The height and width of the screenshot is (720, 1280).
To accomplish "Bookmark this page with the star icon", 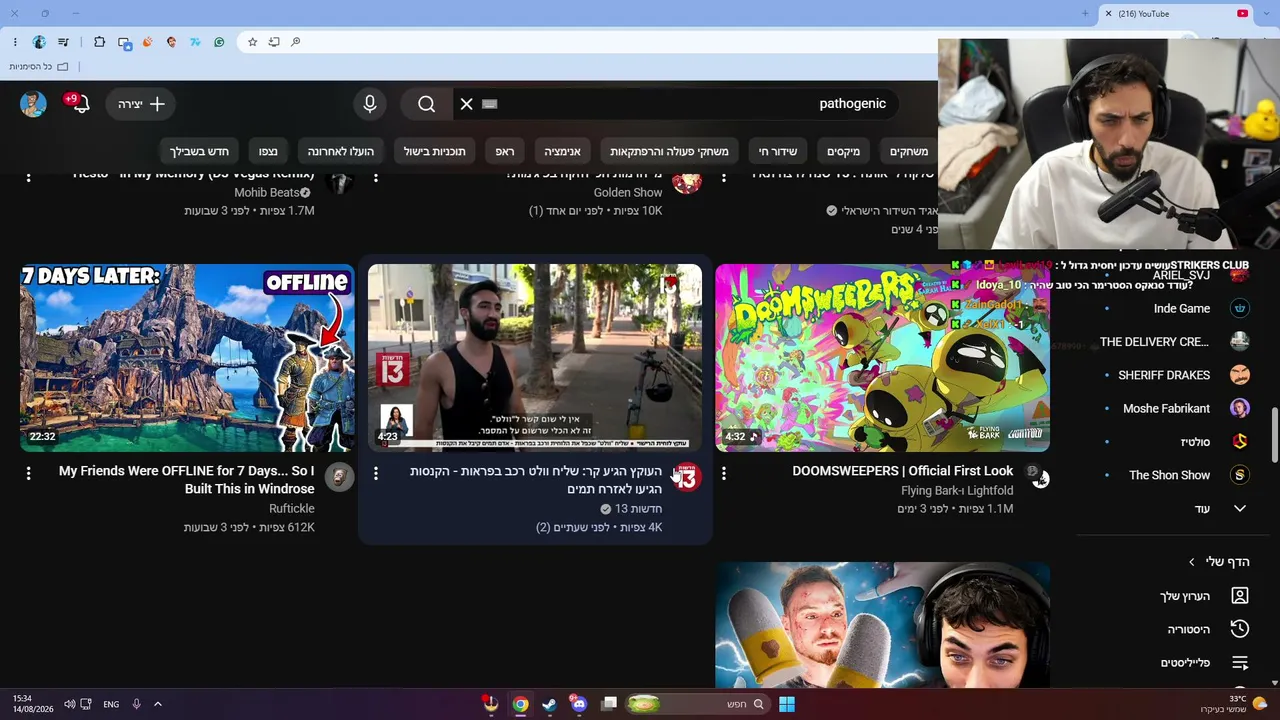I will [252, 42].
